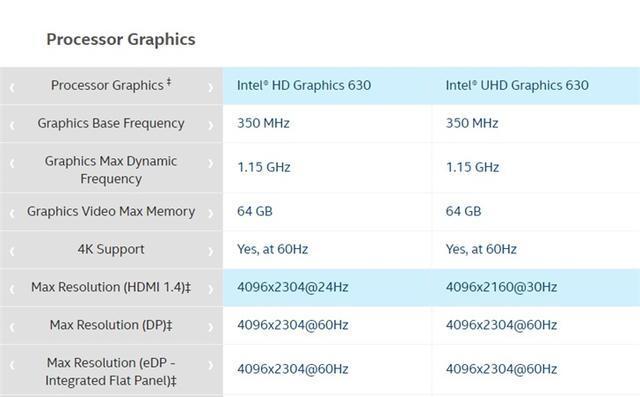Click right chevron on Graphics Base Frequency row
The width and height of the screenshot is (640, 397).
click(210, 125)
